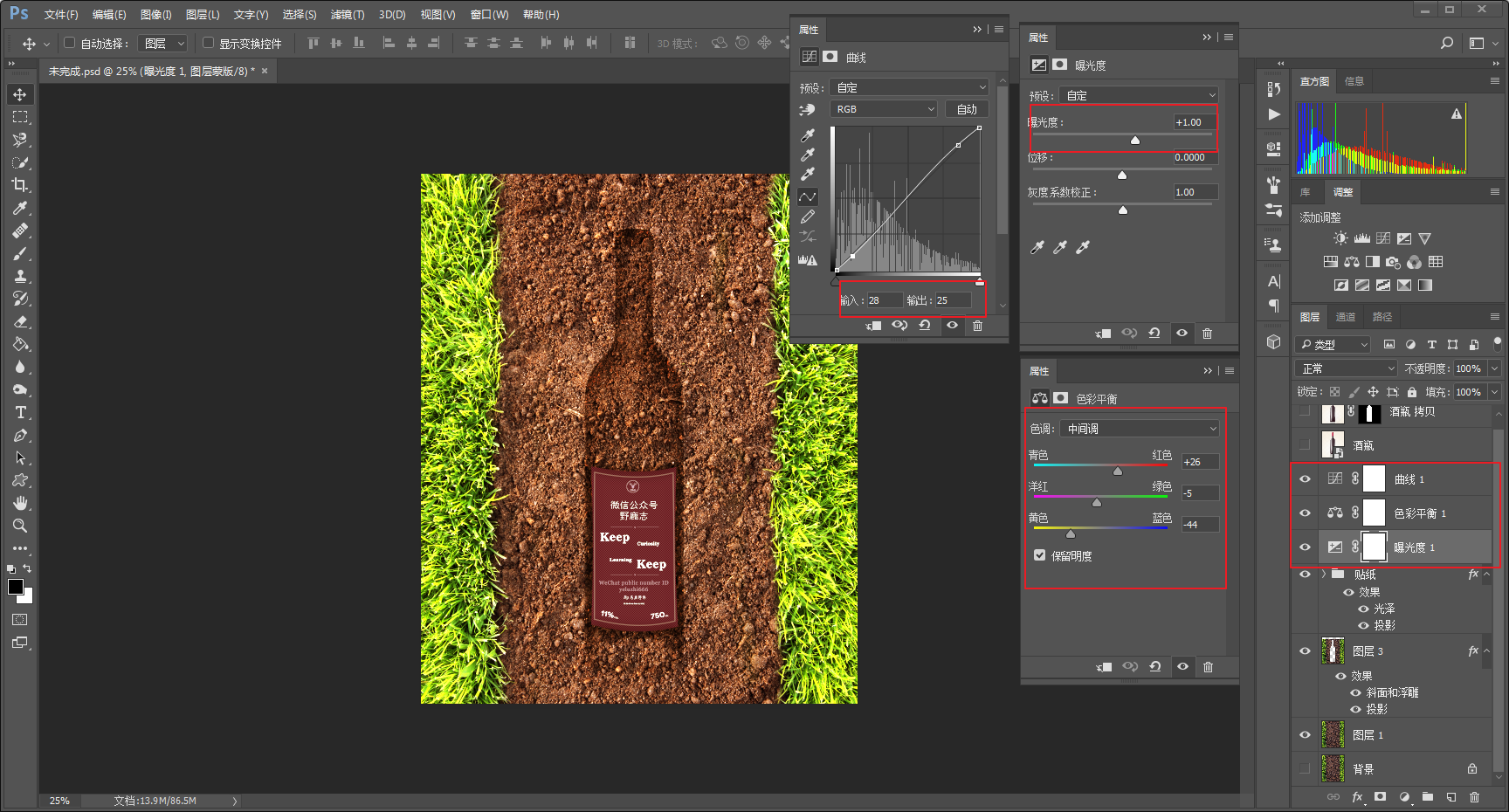This screenshot has width=1509, height=812.
Task: Add a Vibrance triangle adjustment
Action: coord(1425,238)
